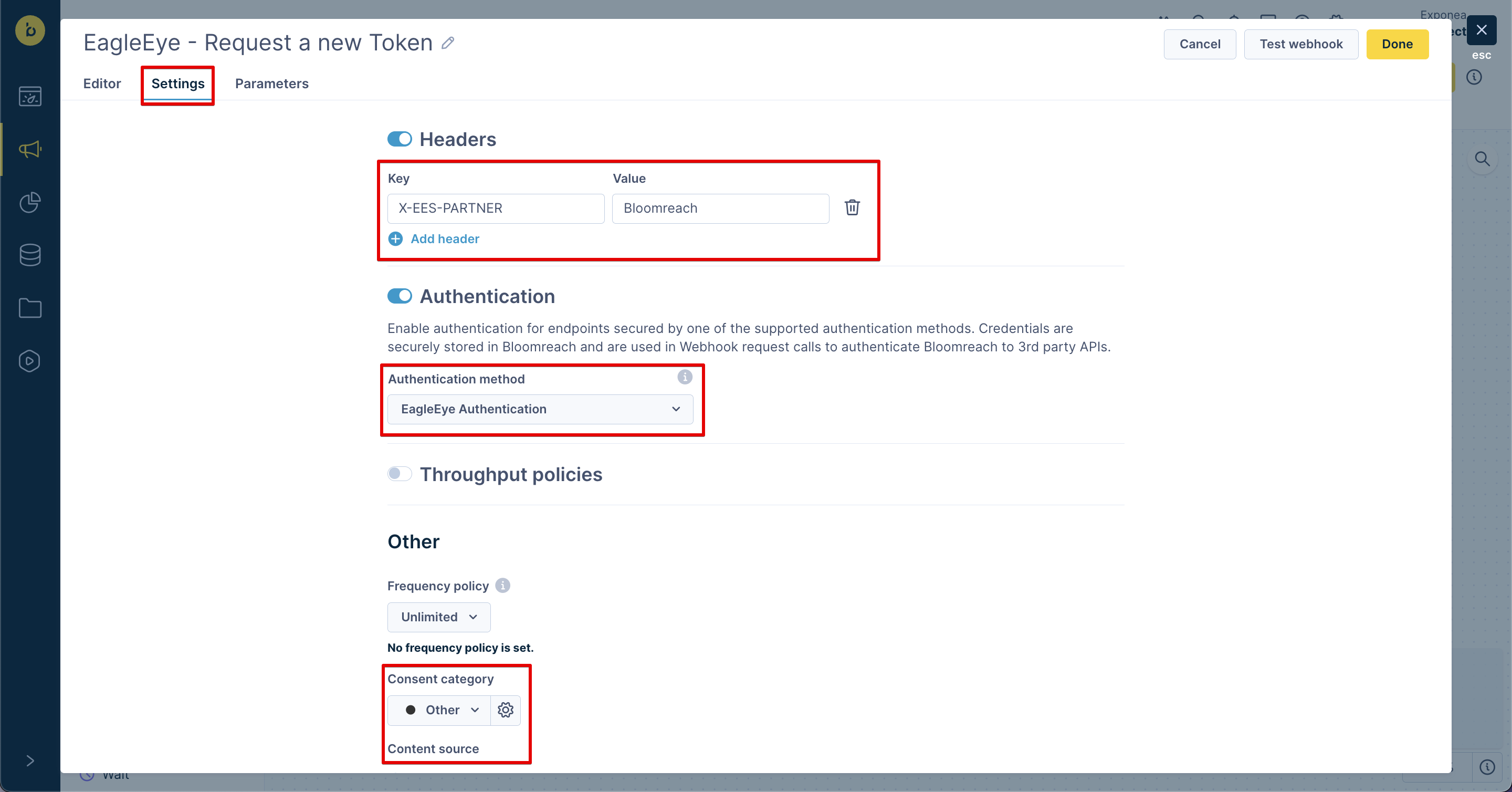
Task: Click the pencil icon to rename webhook
Action: click(x=448, y=43)
